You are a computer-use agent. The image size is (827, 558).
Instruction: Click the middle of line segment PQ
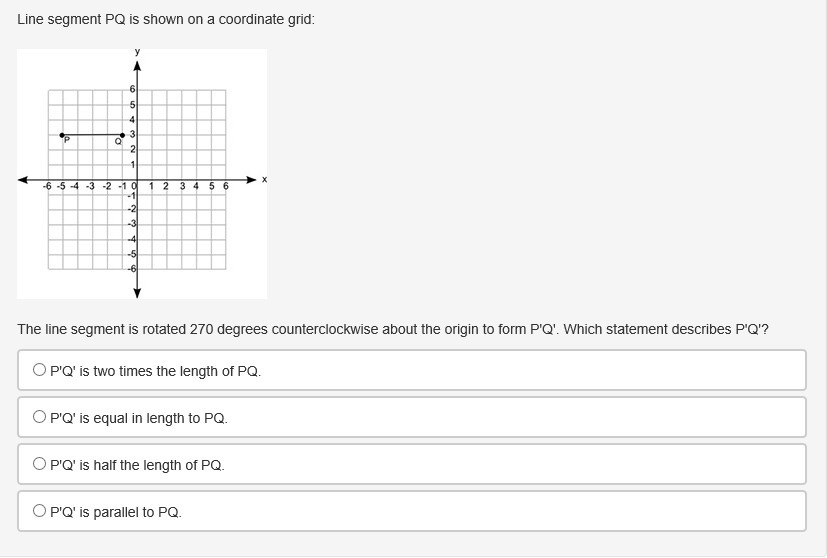coord(92,135)
